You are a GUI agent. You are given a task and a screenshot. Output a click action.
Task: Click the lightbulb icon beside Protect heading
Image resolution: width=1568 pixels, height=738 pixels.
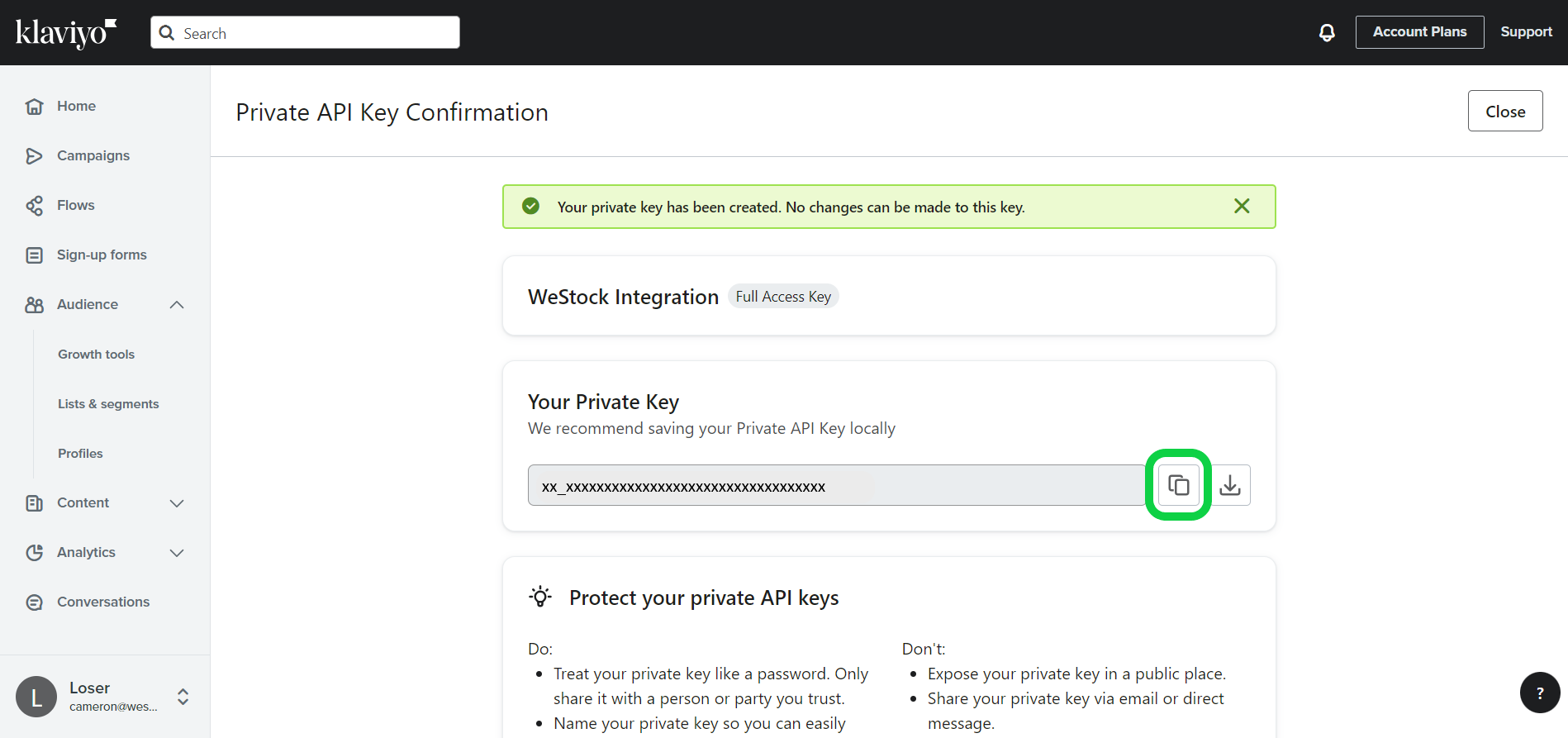click(540, 597)
